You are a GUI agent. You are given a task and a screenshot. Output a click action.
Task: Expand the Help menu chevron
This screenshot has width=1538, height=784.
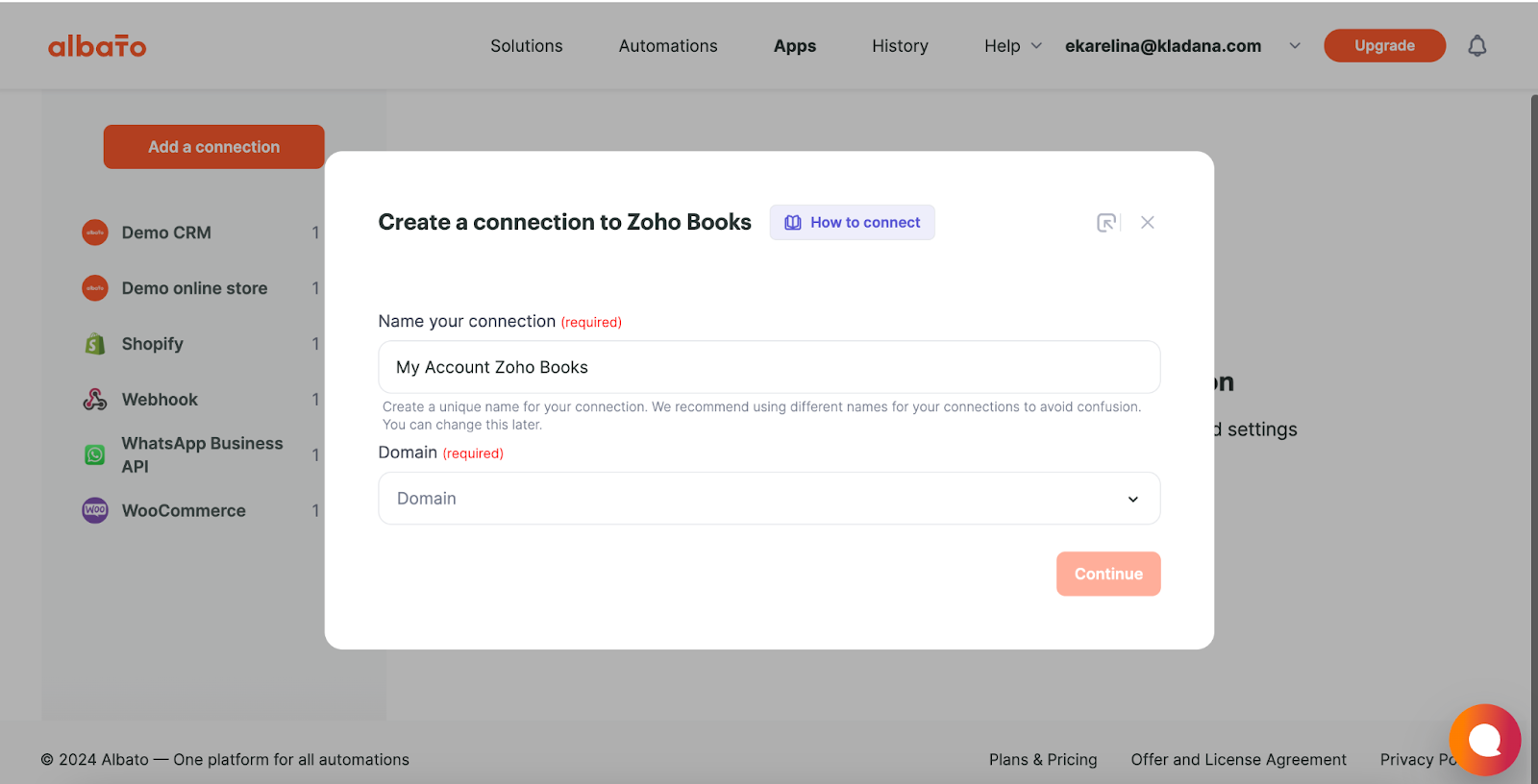(x=1036, y=46)
